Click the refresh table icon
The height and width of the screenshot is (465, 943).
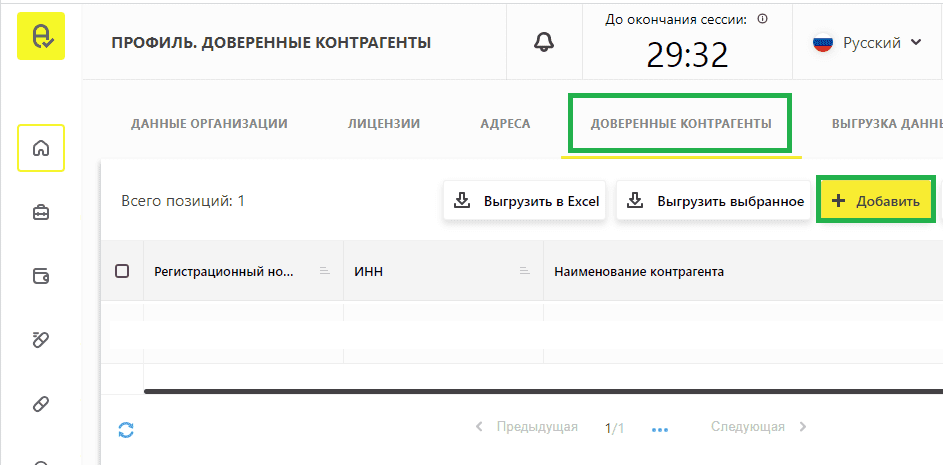tap(126, 430)
